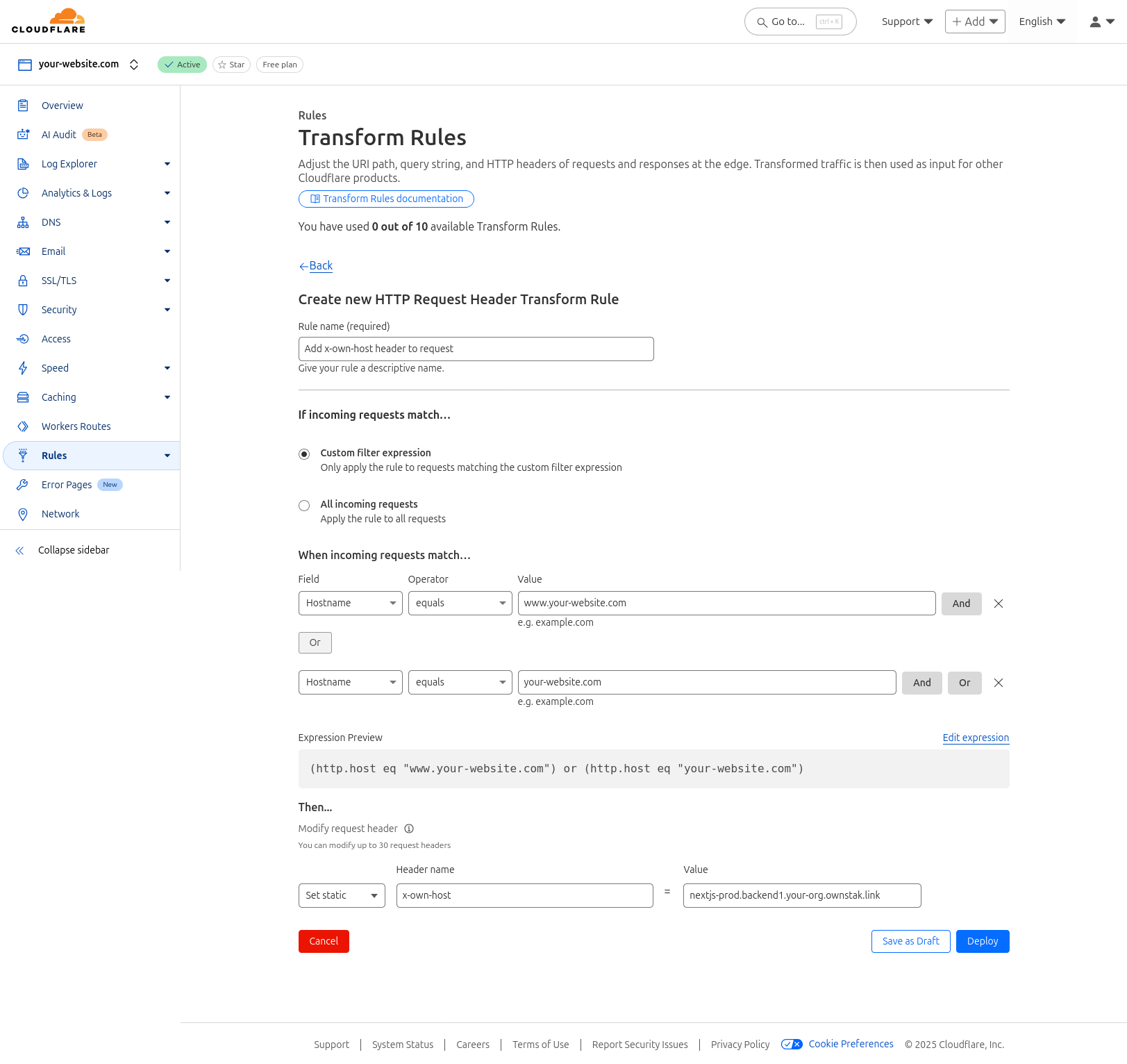Toggle the Cookie Preferences switch icon

(792, 1044)
